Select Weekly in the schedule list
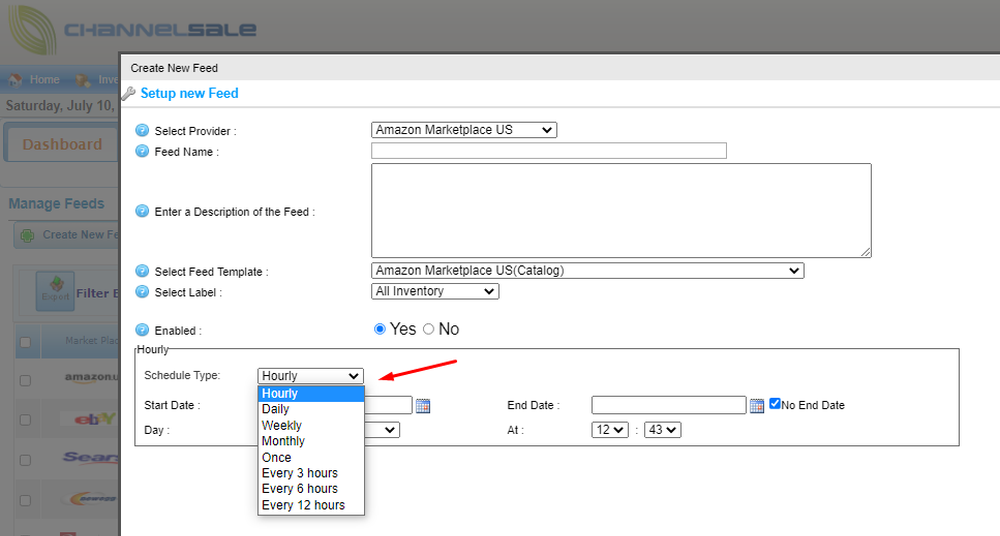 click(282, 425)
